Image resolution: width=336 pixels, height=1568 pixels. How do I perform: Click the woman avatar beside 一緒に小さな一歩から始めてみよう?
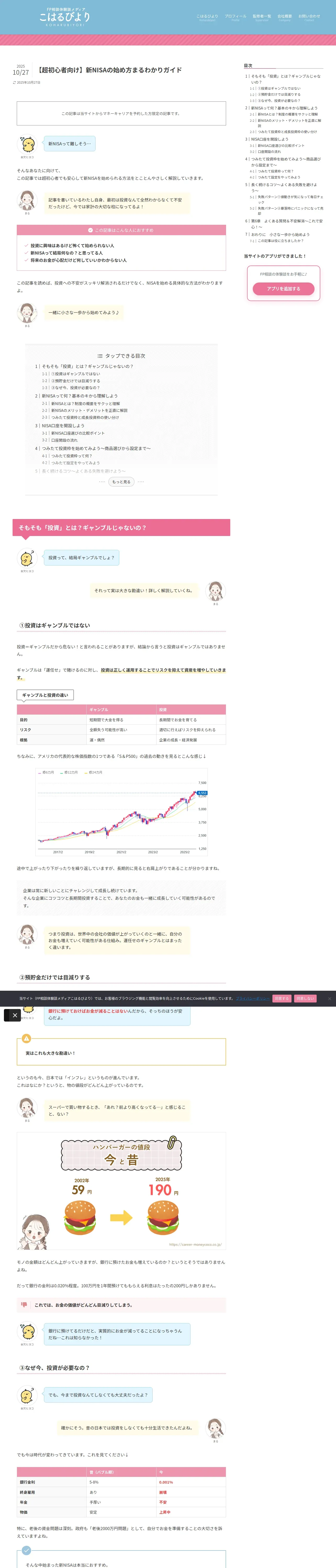(x=27, y=313)
